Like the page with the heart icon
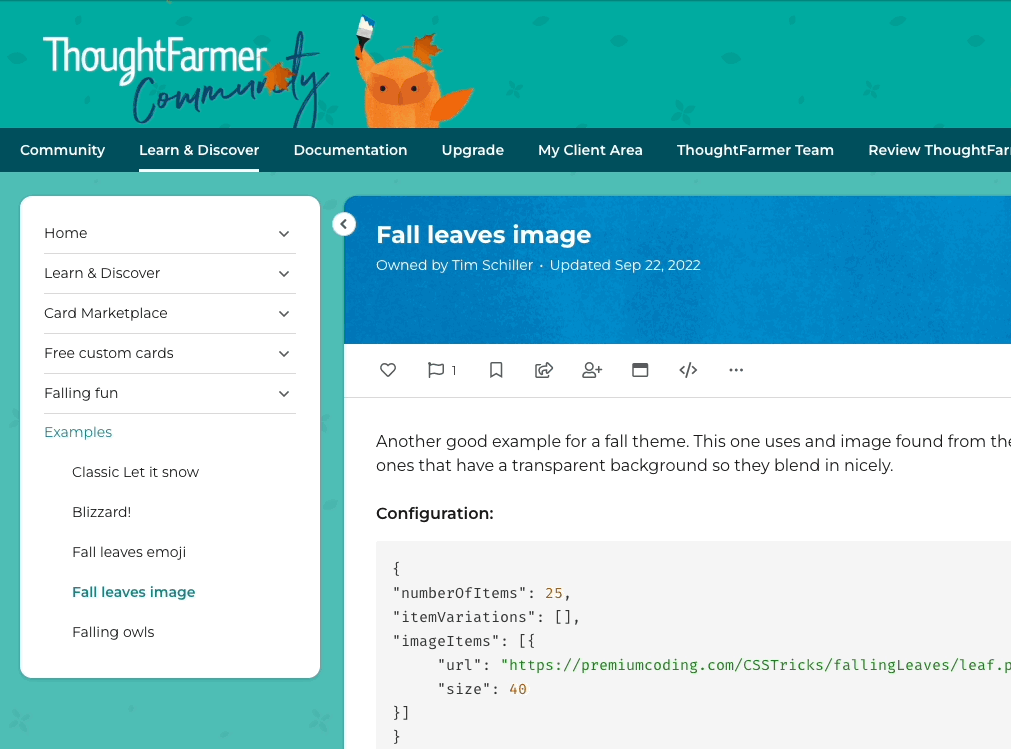The height and width of the screenshot is (749, 1011). [388, 370]
